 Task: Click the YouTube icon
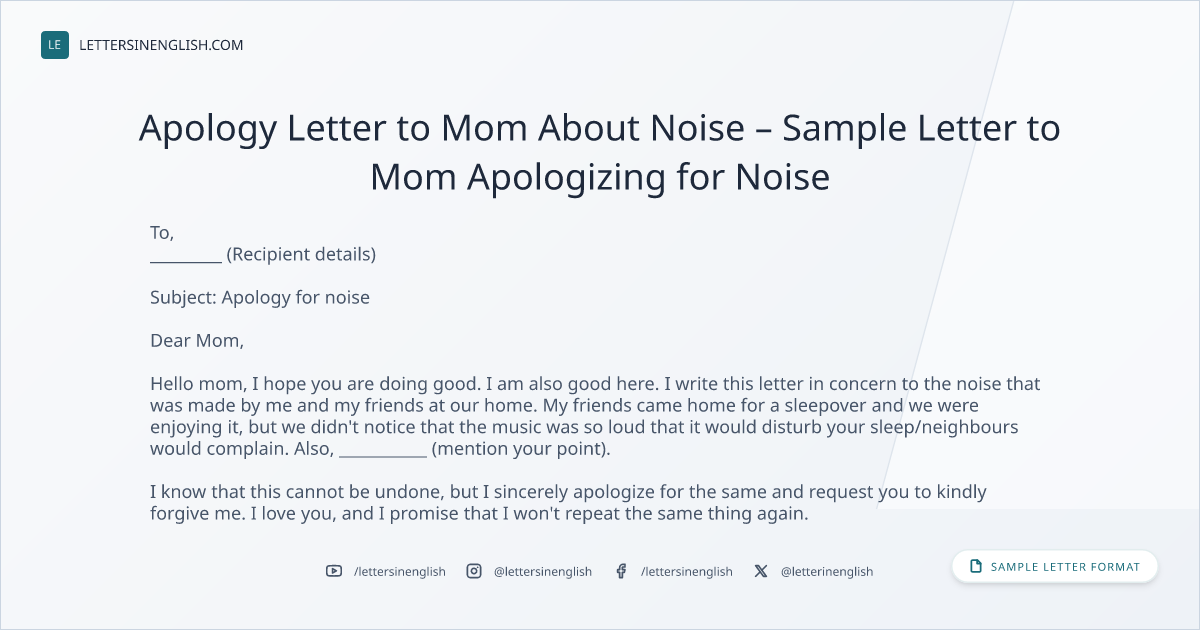pos(334,571)
